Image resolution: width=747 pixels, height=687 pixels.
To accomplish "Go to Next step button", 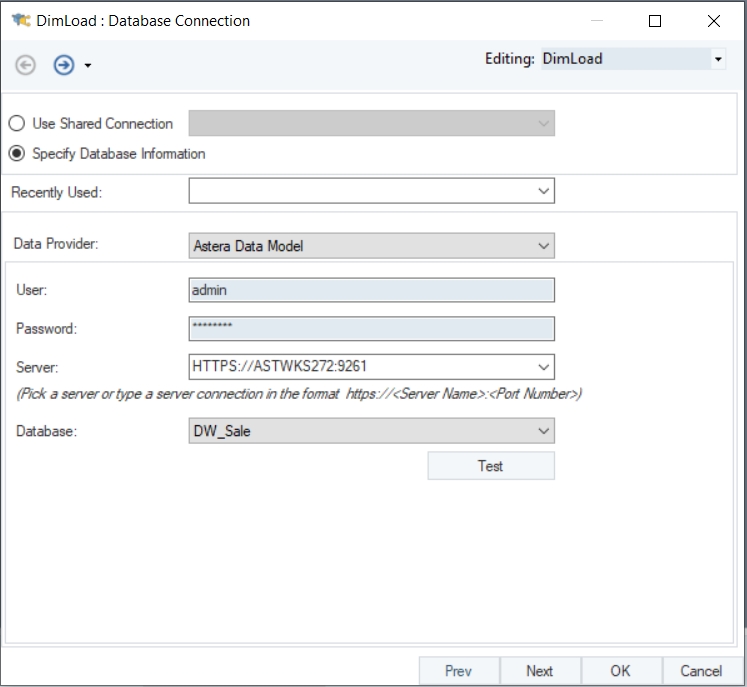I will point(539,671).
